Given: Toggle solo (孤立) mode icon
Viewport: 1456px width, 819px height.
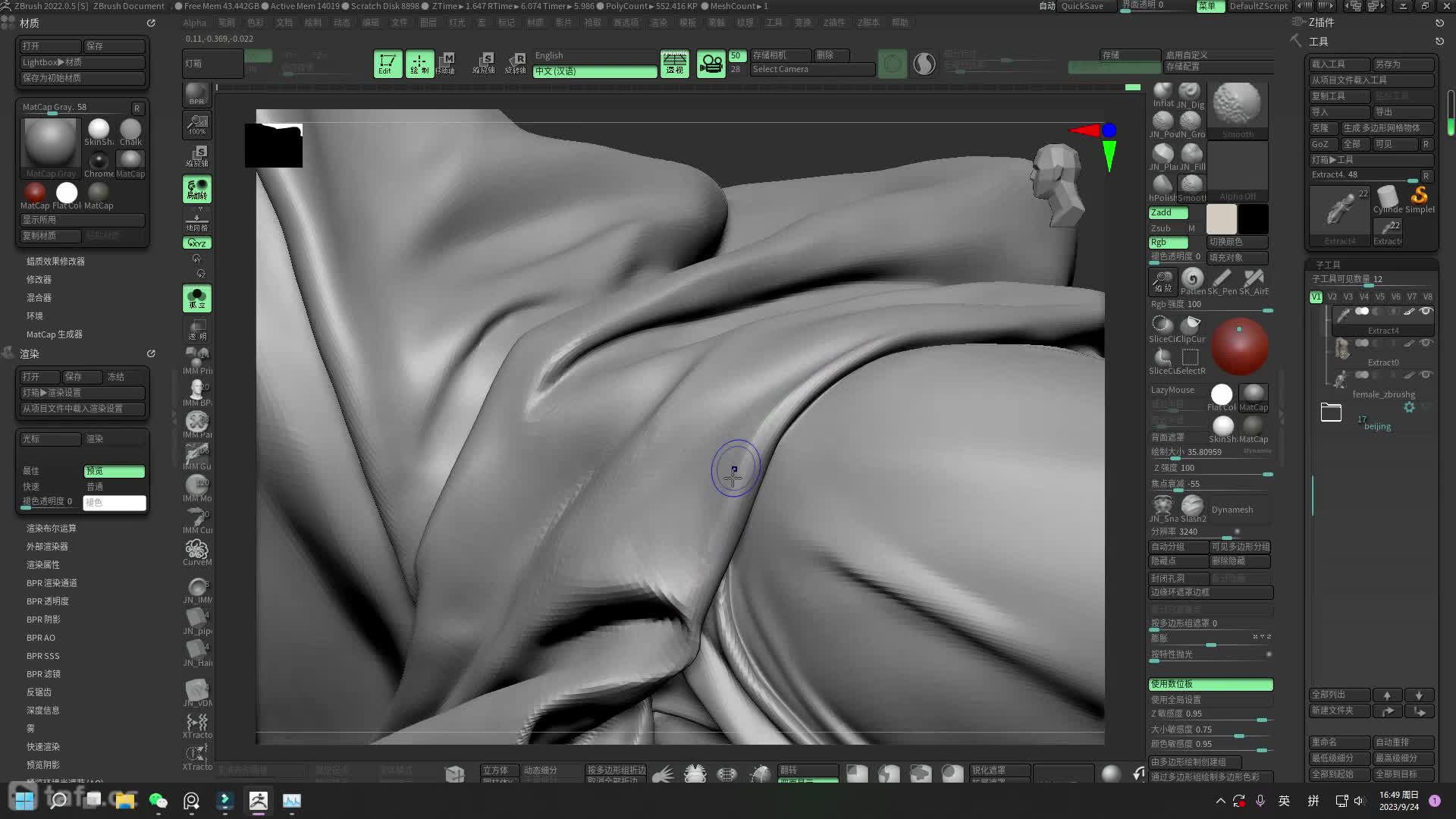Looking at the screenshot, I should (x=197, y=298).
